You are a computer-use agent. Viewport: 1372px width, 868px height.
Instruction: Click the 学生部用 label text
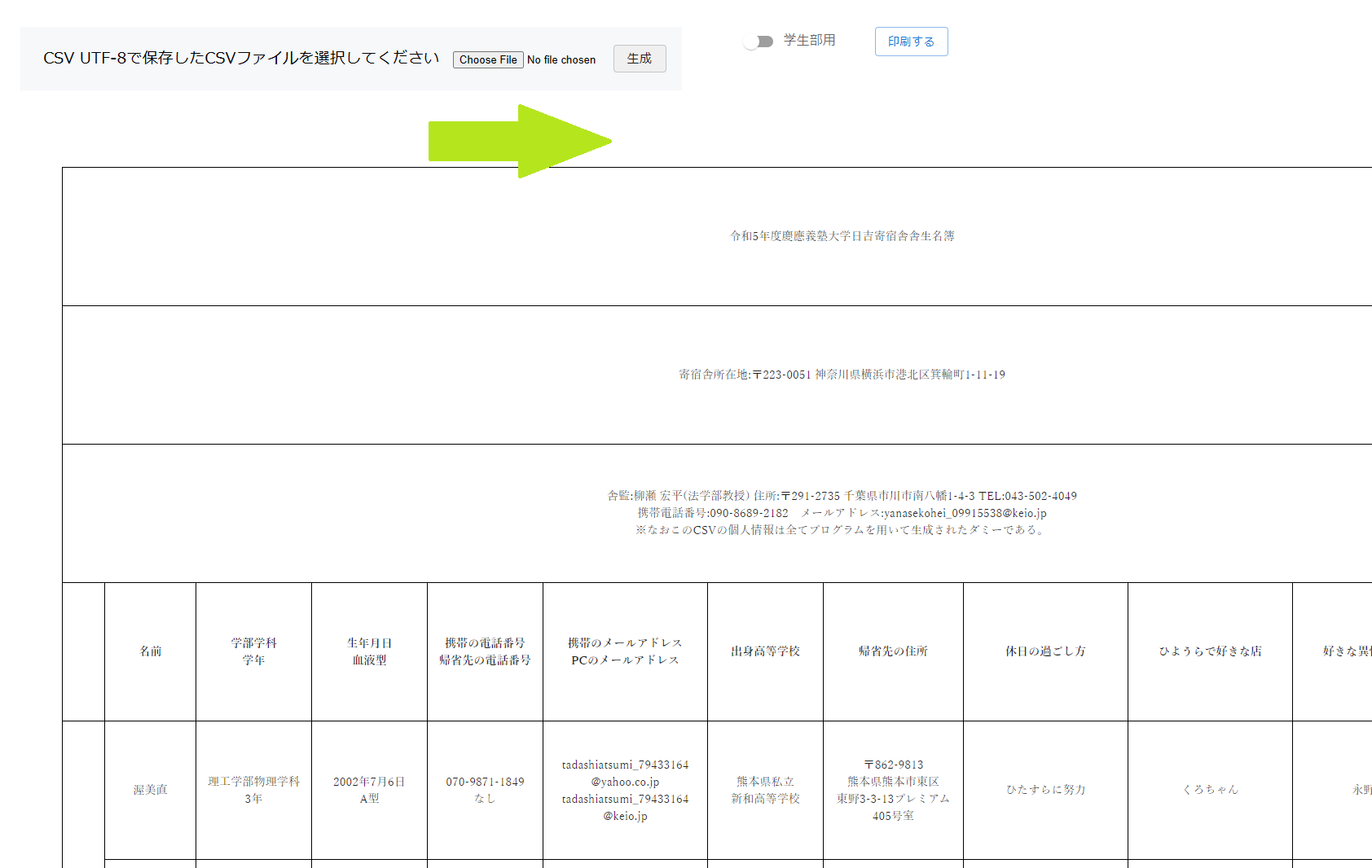809,40
